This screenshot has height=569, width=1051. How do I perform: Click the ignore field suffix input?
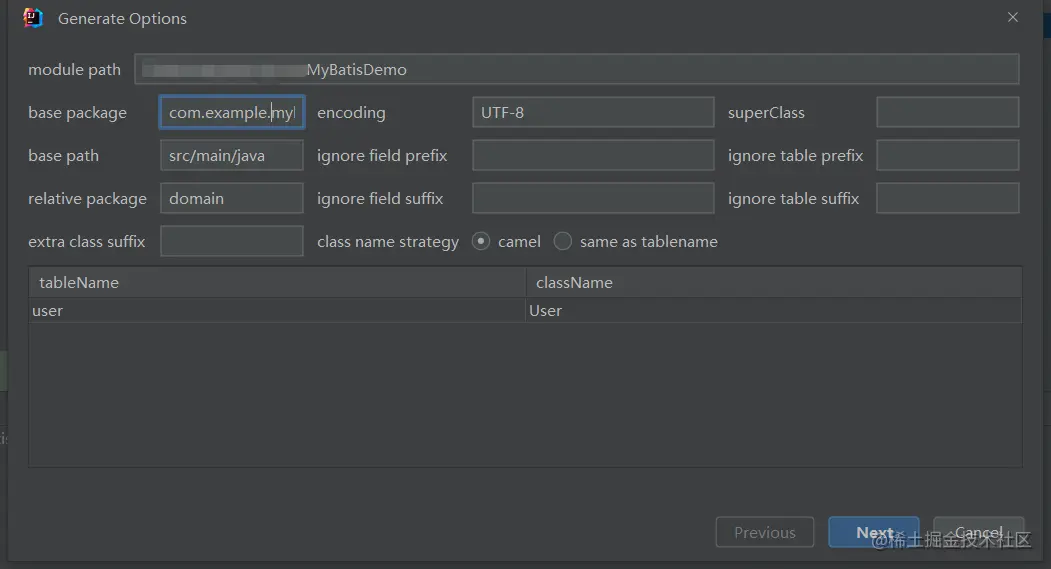(x=593, y=198)
